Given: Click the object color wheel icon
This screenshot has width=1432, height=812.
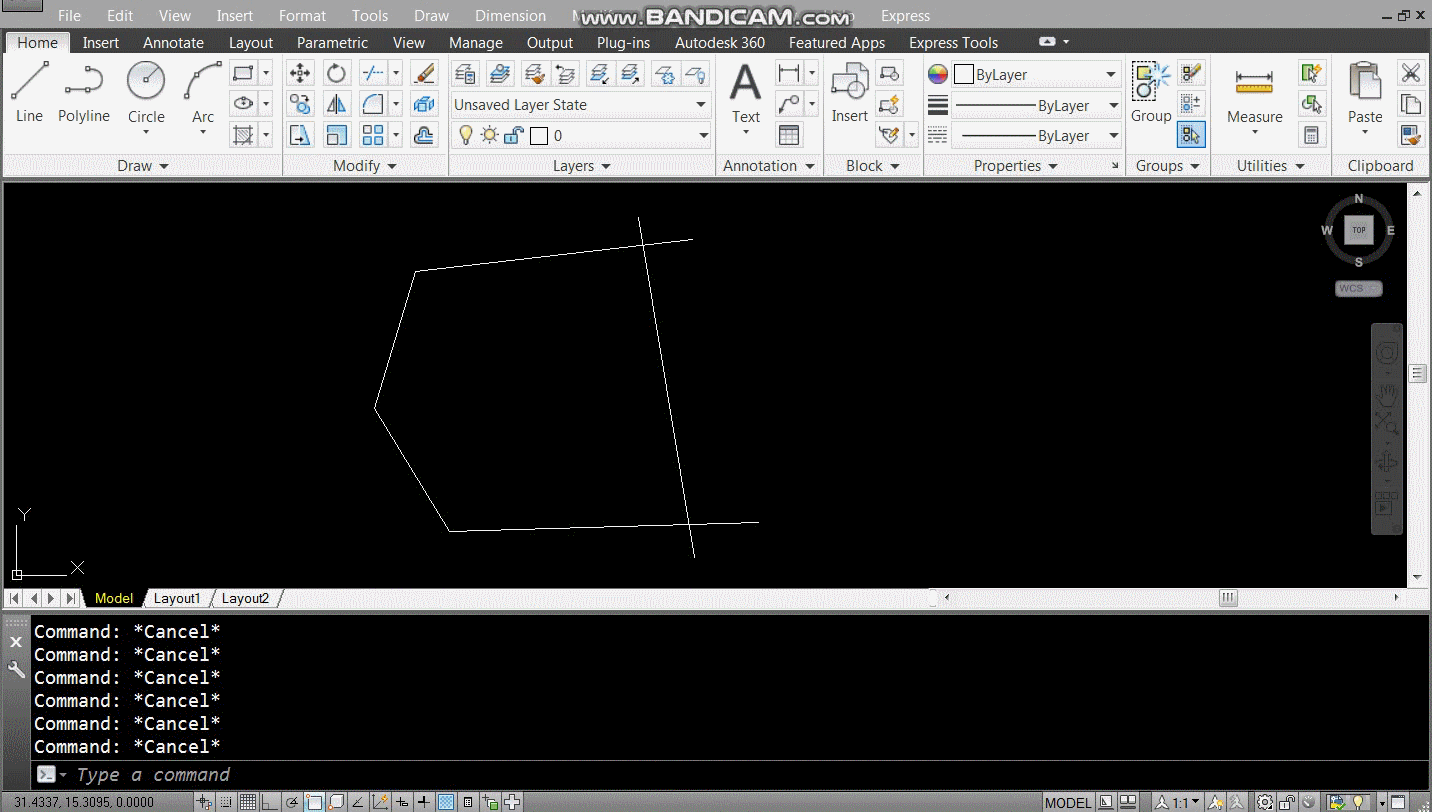Looking at the screenshot, I should click(937, 74).
